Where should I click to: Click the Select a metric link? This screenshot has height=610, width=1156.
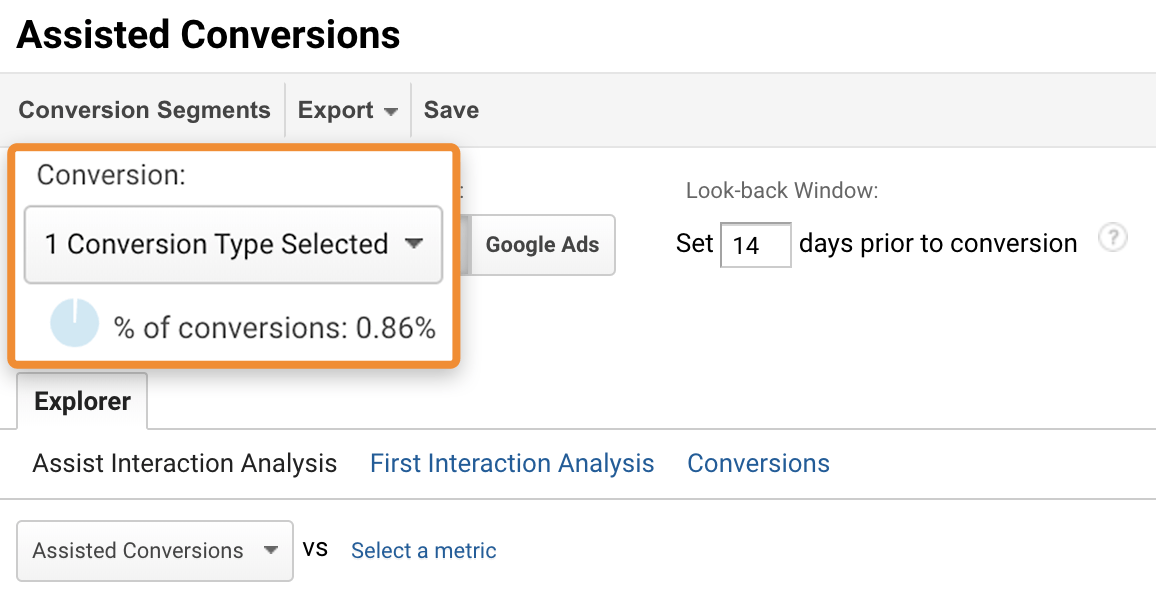[x=423, y=551]
